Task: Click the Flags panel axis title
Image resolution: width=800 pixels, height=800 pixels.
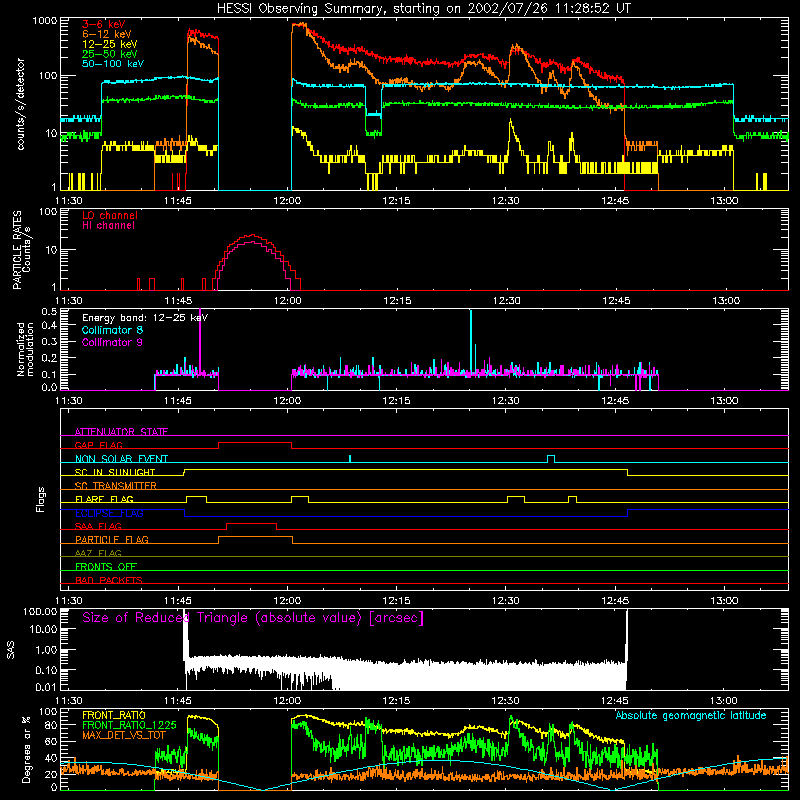Action: point(41,499)
